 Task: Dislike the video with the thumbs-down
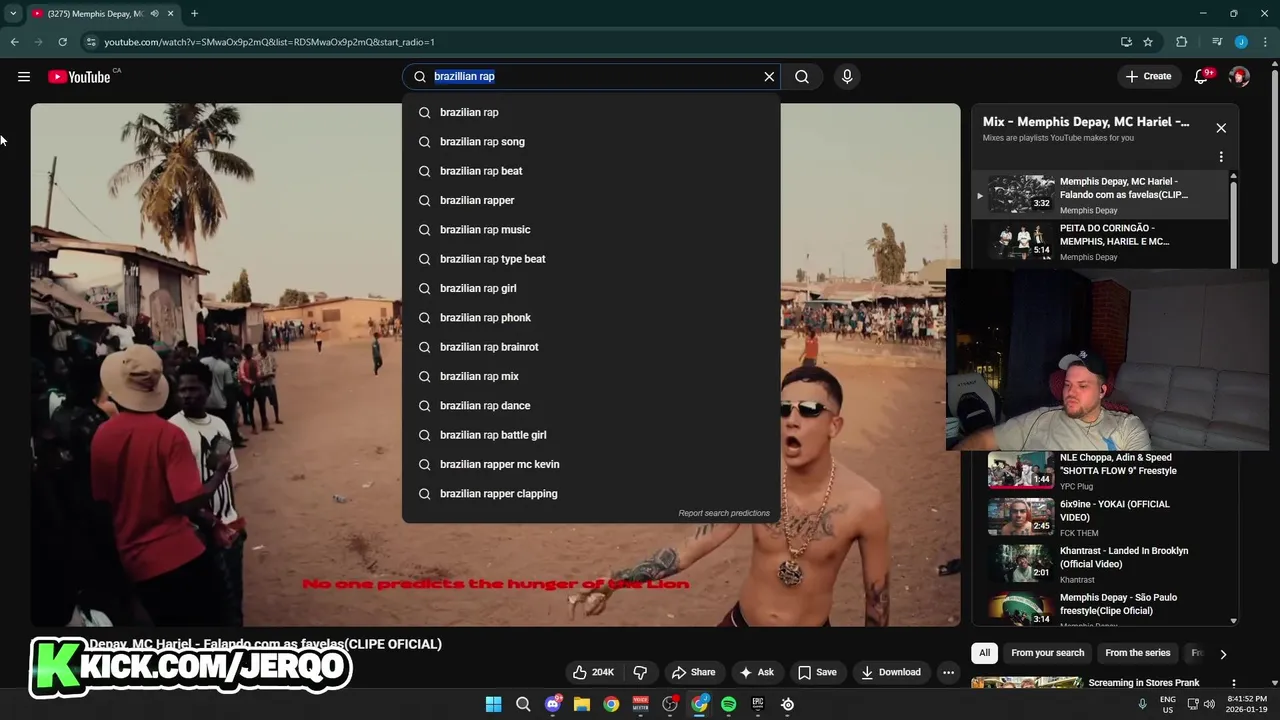tap(640, 672)
